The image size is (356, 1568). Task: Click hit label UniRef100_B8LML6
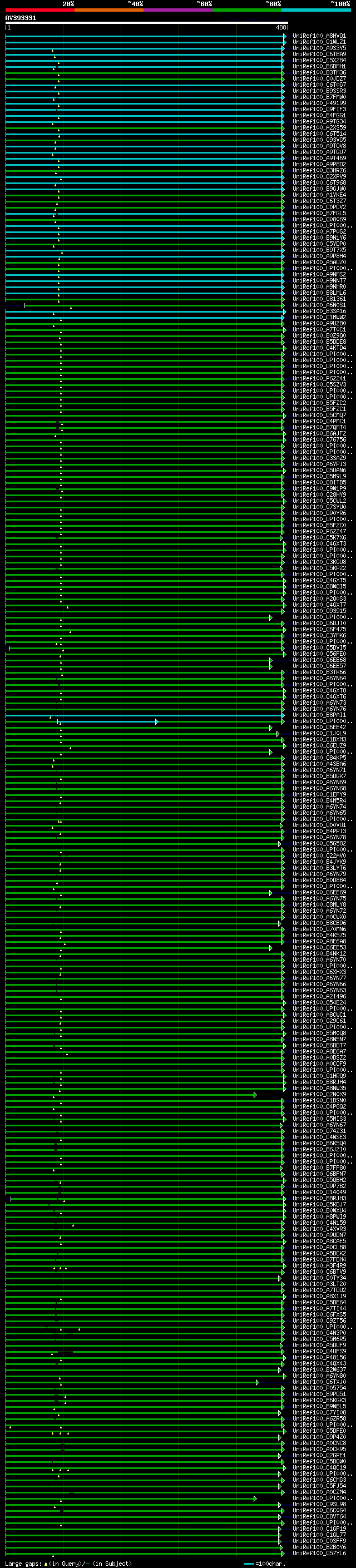click(319, 293)
